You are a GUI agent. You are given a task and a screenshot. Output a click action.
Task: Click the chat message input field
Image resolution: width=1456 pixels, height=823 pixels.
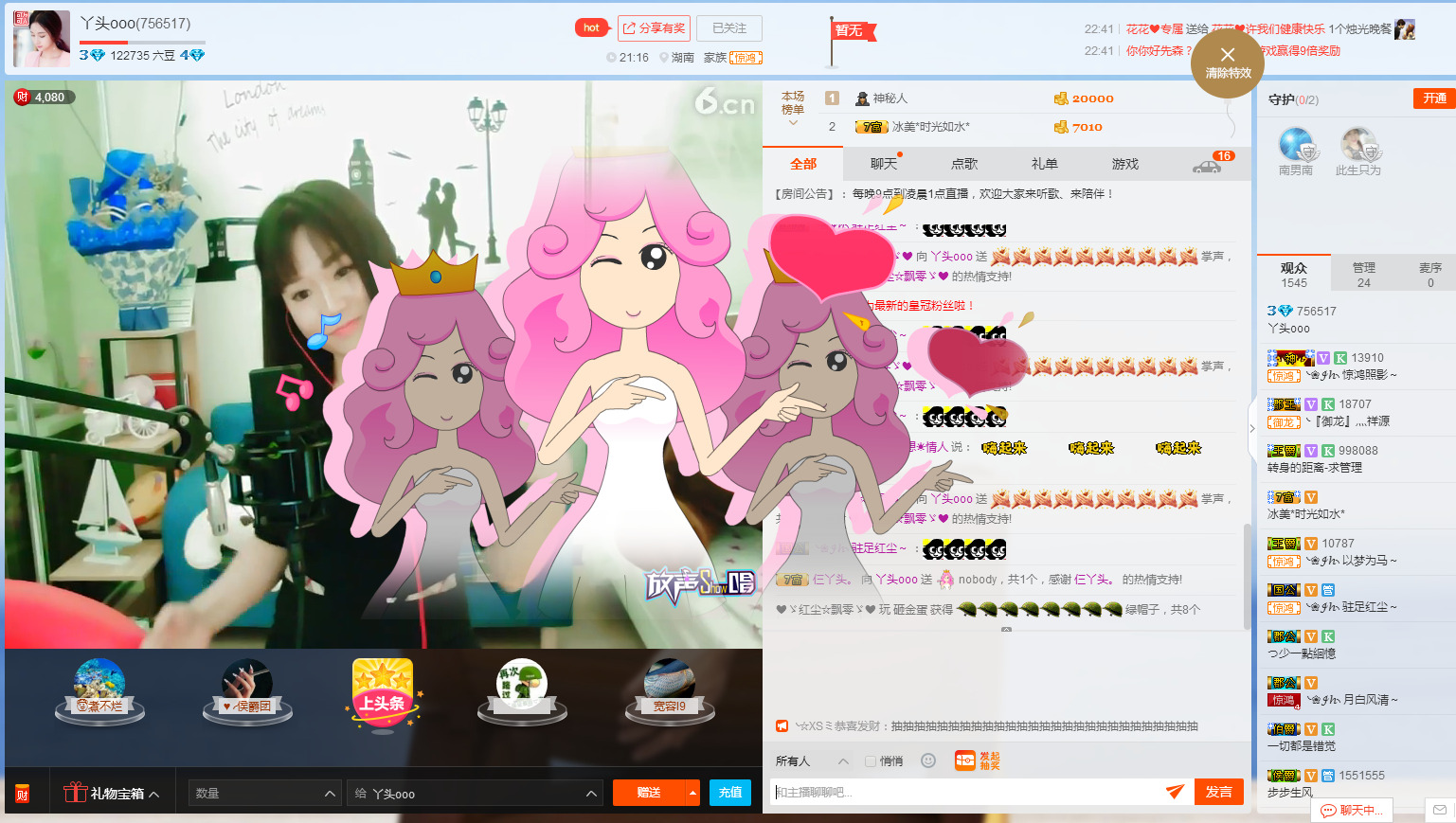pos(968,792)
